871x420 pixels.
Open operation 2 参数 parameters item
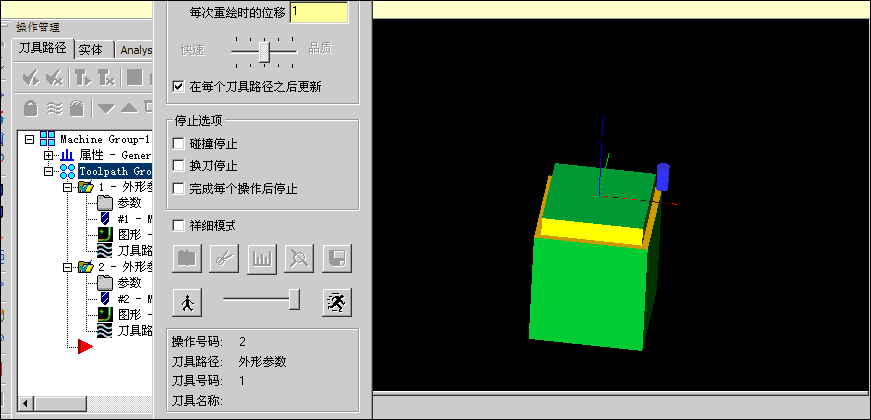pyautogui.click(x=129, y=283)
